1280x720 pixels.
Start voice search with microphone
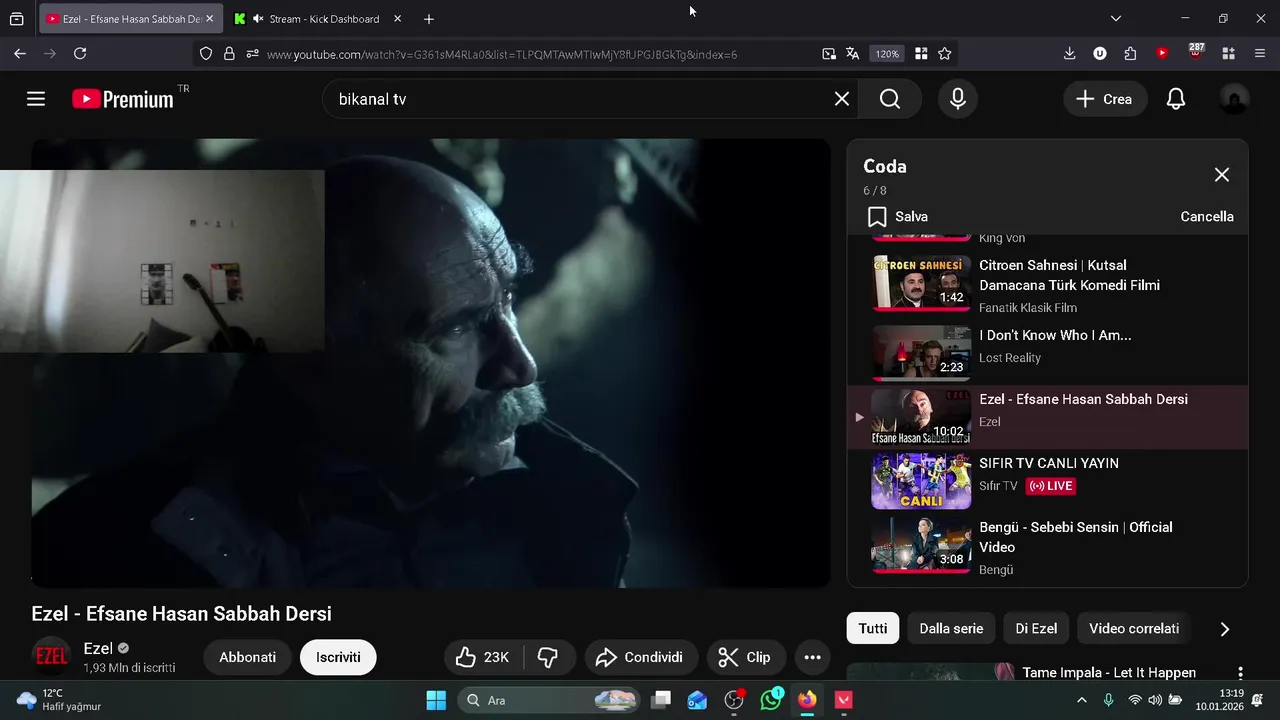958,99
